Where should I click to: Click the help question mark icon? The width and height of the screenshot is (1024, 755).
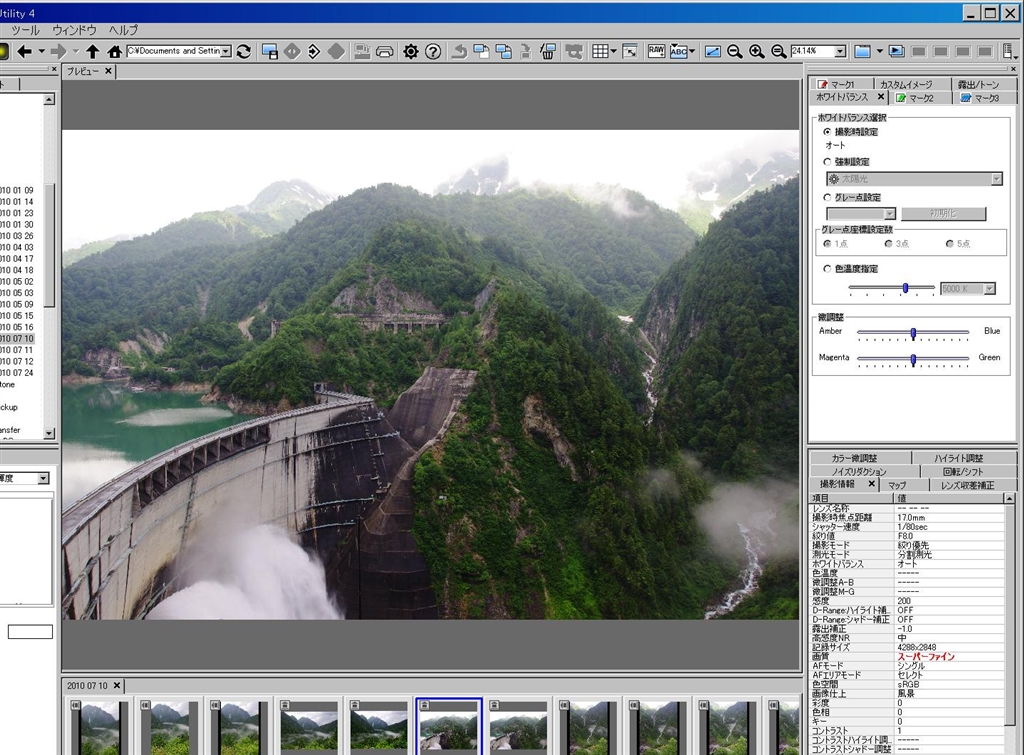[432, 51]
